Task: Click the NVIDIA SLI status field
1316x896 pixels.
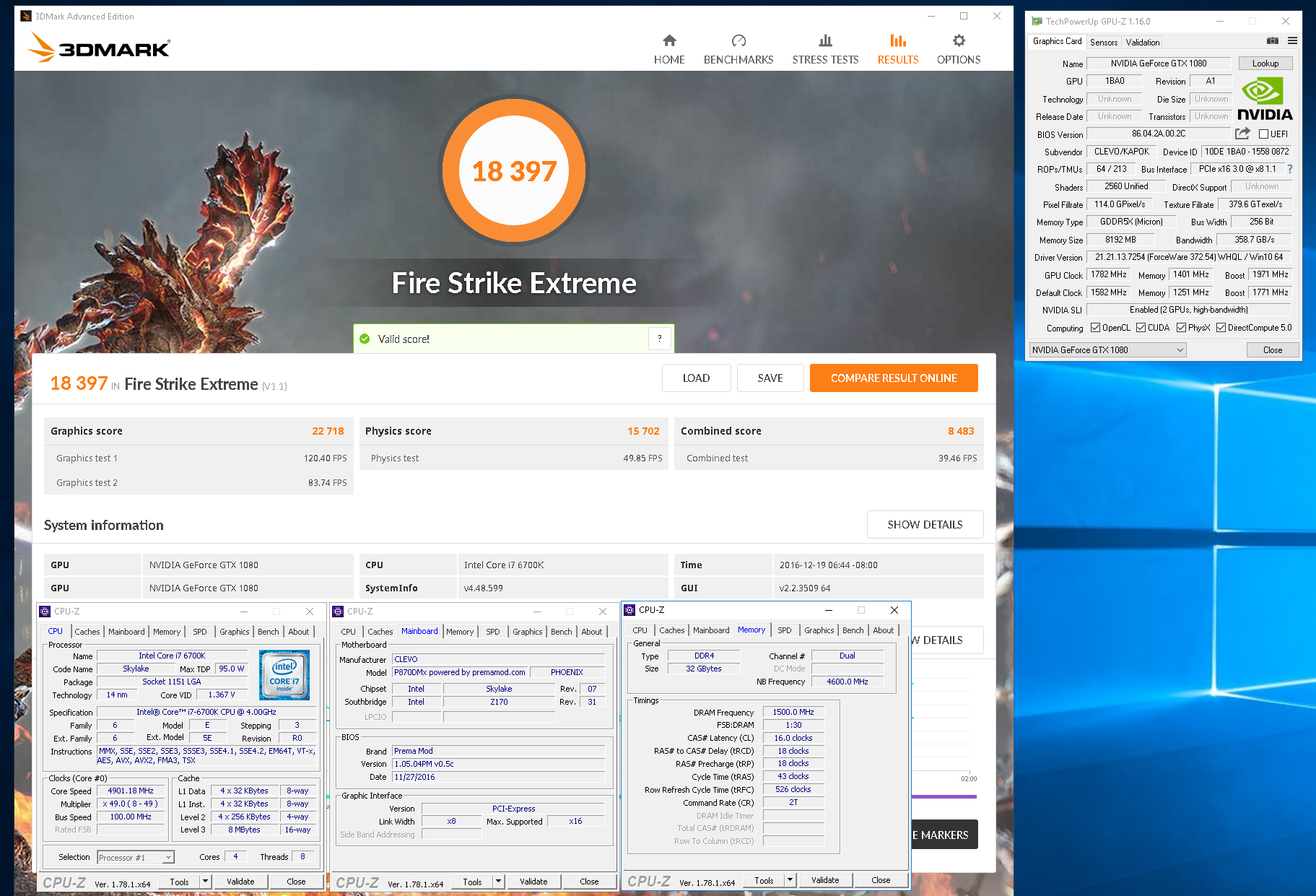Action: click(x=1189, y=310)
